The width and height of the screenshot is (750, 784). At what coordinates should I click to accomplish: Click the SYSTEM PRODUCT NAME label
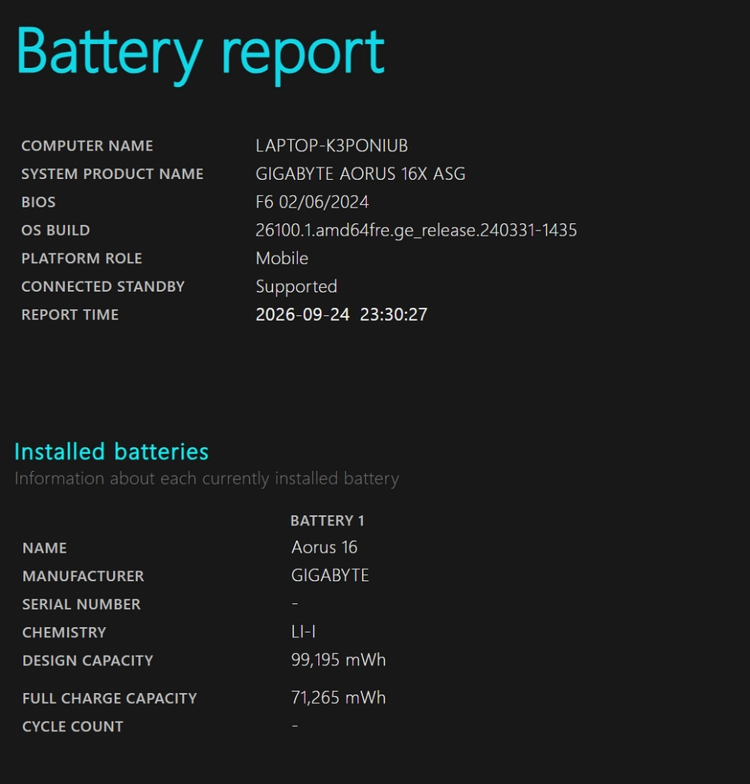click(x=112, y=174)
